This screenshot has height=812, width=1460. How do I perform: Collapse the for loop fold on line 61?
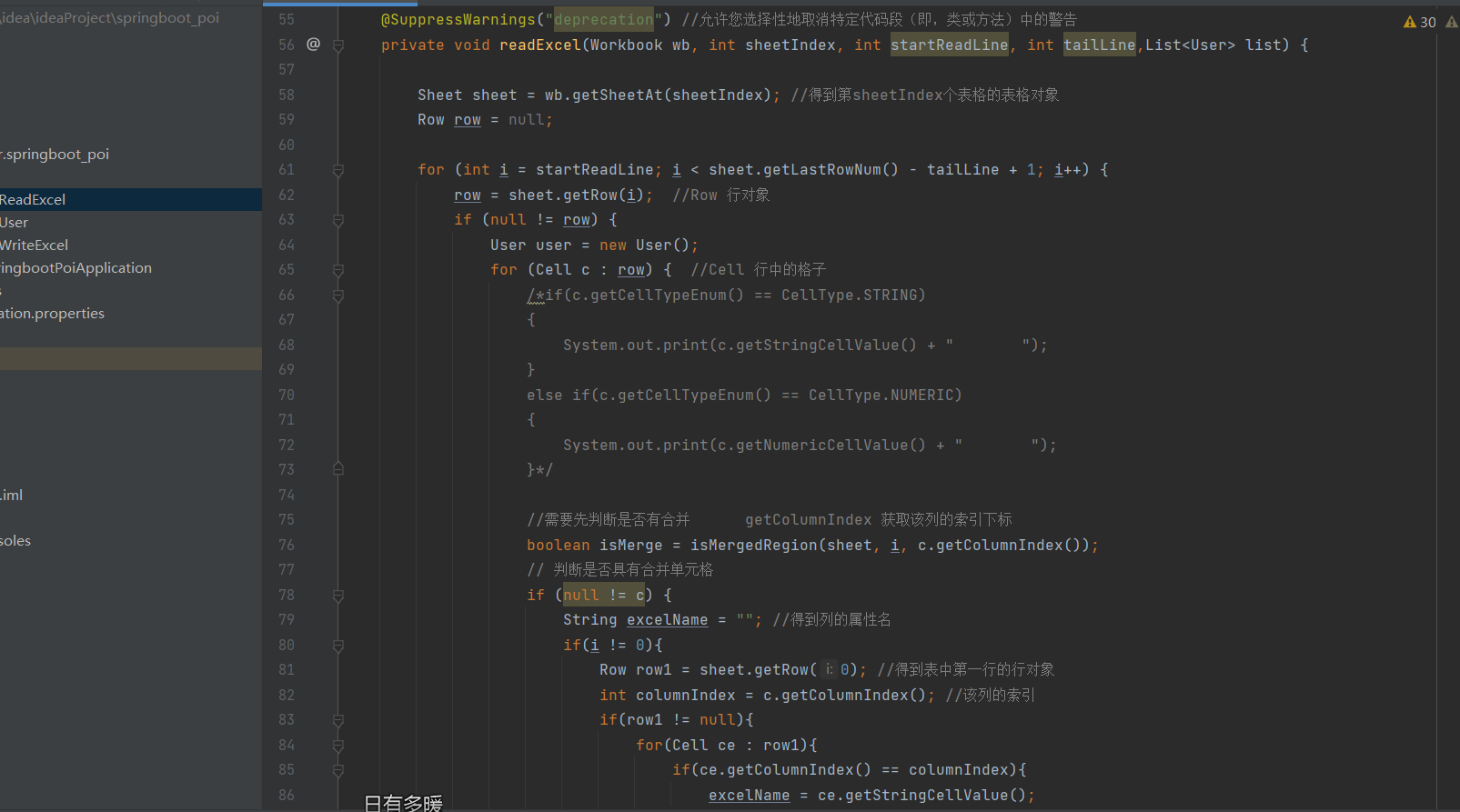tap(337, 170)
